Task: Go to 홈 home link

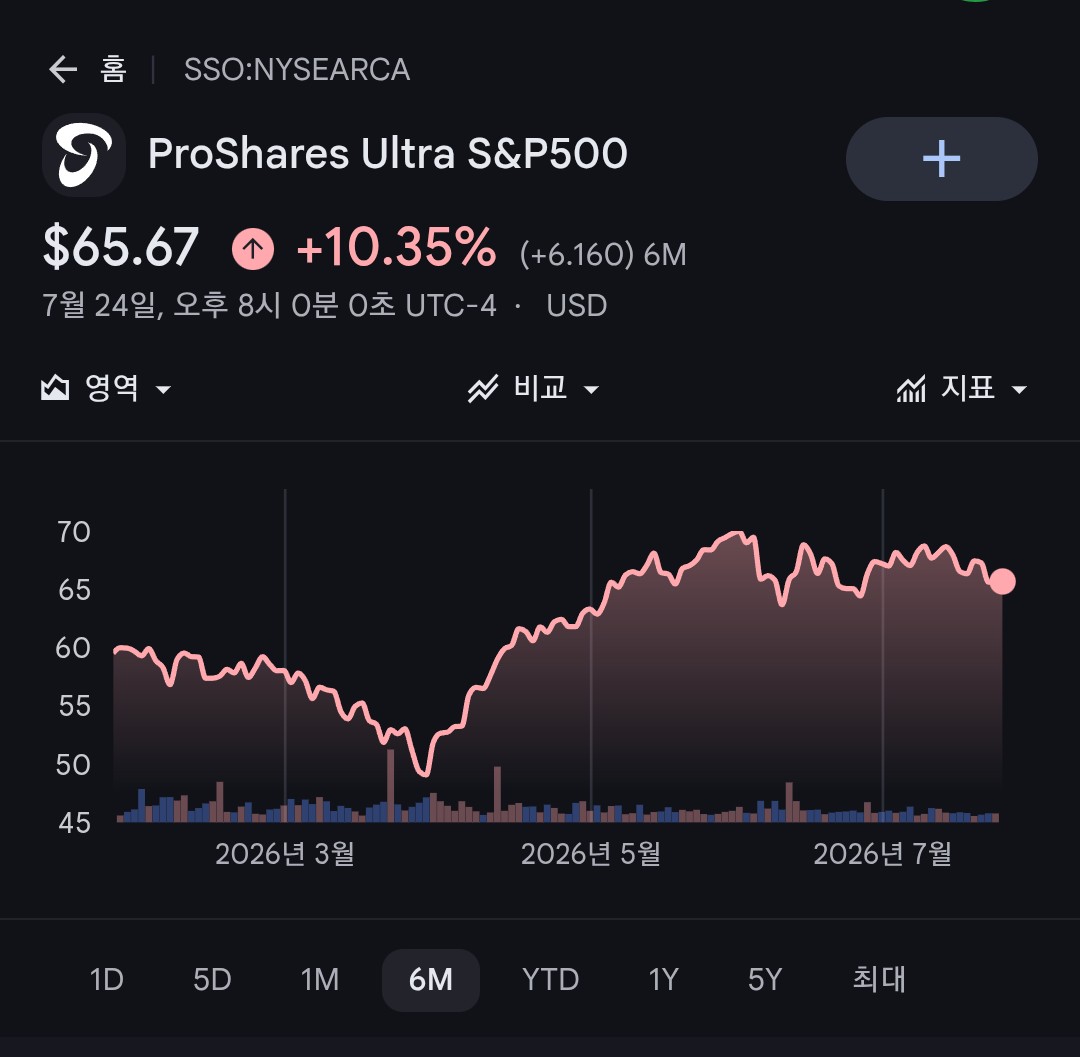Action: (113, 70)
